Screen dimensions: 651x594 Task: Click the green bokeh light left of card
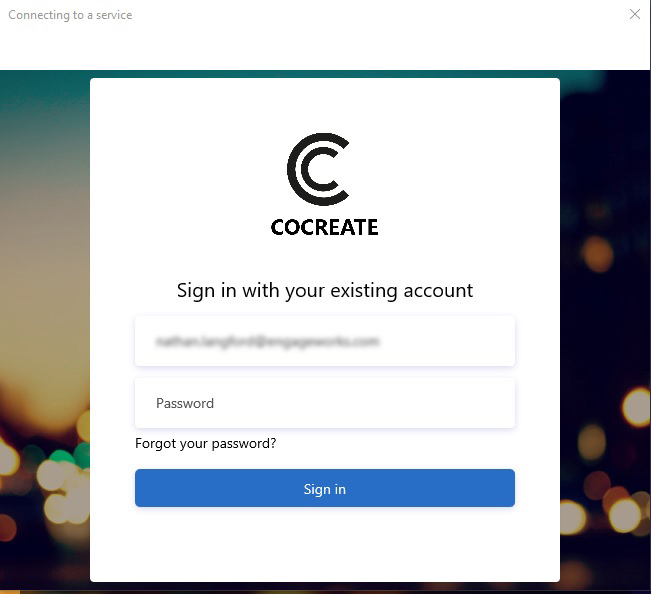(61, 457)
